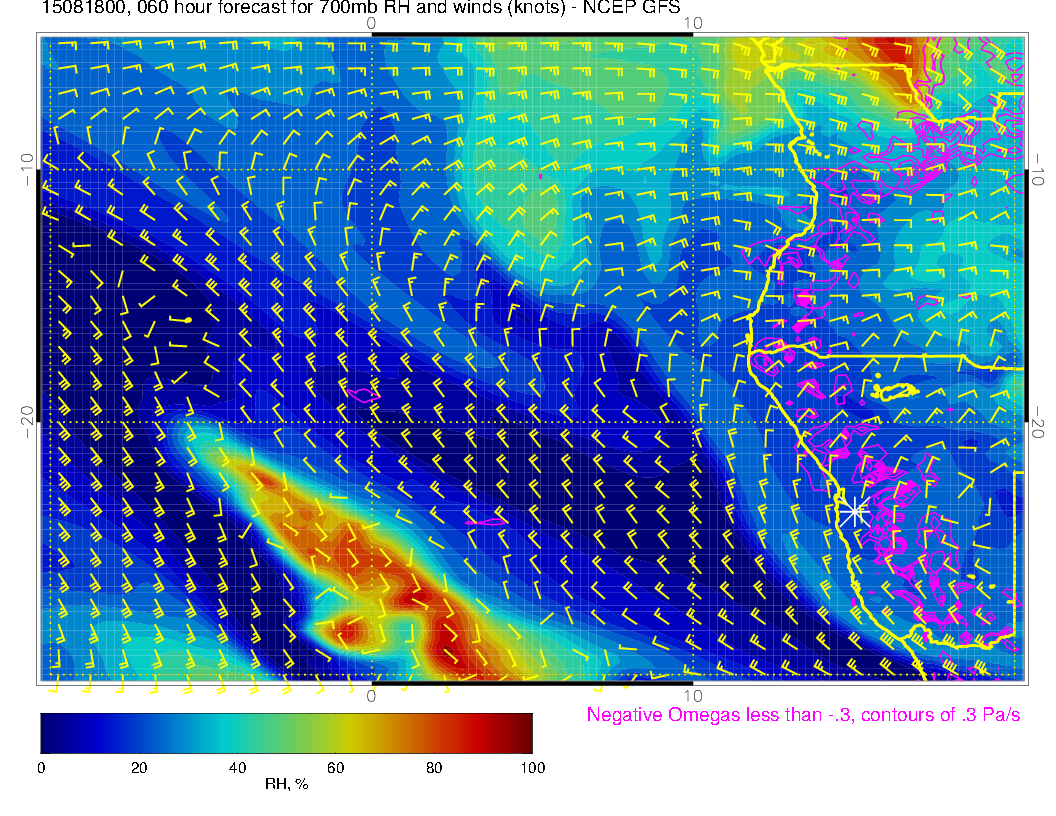This screenshot has width=1056, height=816.
Task: Click the "RH, %" colorbar label
Action: click(286, 785)
